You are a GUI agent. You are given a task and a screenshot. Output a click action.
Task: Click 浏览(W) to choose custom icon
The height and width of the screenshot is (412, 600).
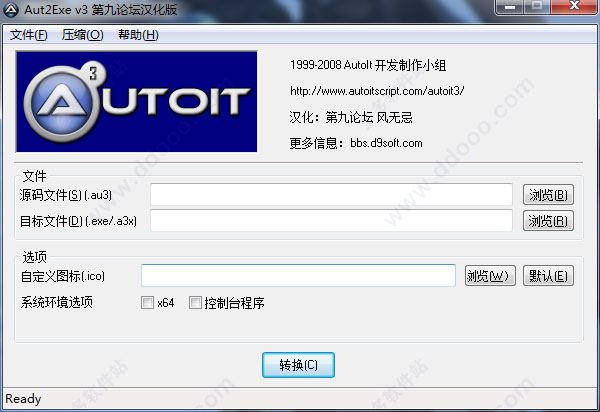coord(490,275)
